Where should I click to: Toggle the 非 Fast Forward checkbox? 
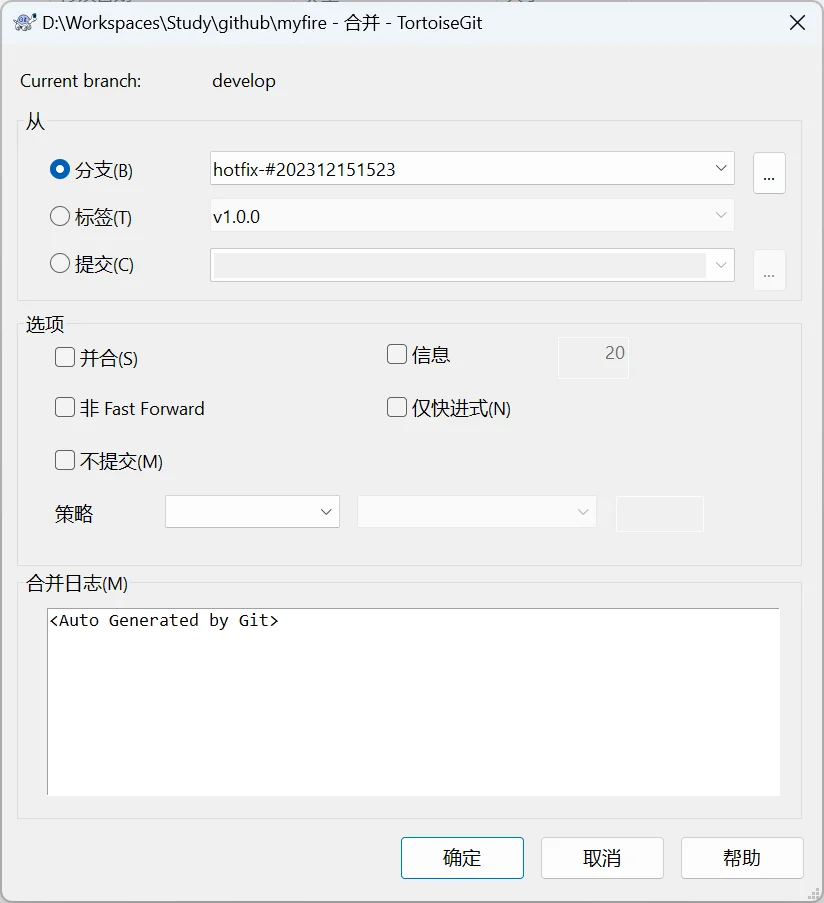65,408
